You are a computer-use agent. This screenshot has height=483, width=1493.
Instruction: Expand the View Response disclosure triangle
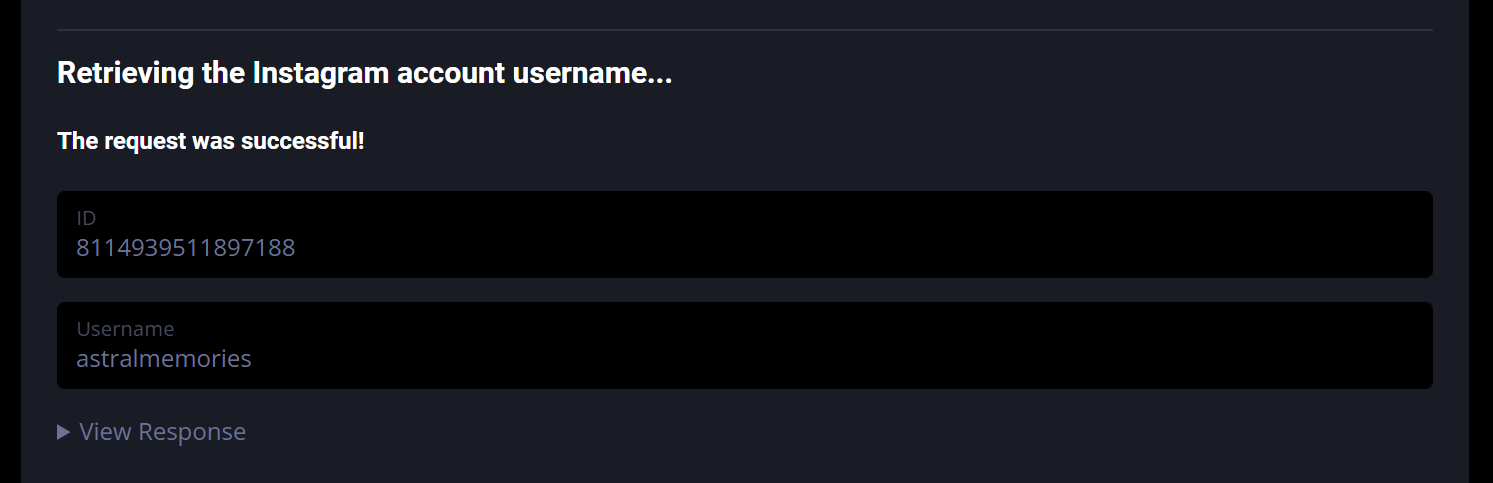click(64, 432)
